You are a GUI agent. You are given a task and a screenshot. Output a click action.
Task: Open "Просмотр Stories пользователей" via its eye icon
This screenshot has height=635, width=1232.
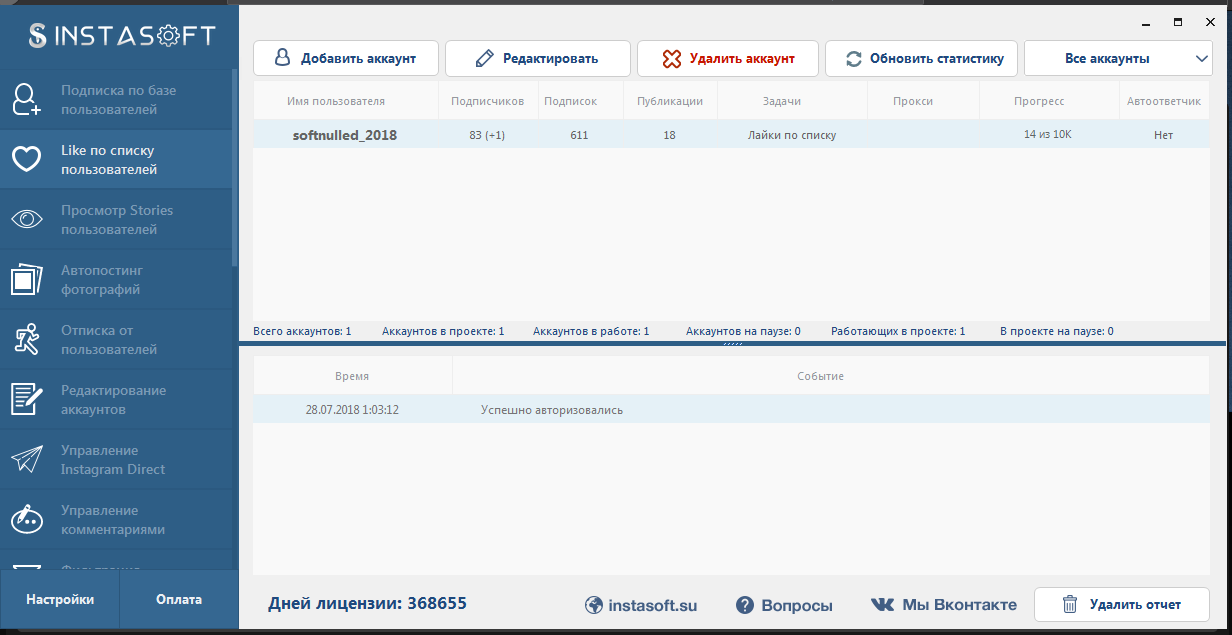click(26, 218)
